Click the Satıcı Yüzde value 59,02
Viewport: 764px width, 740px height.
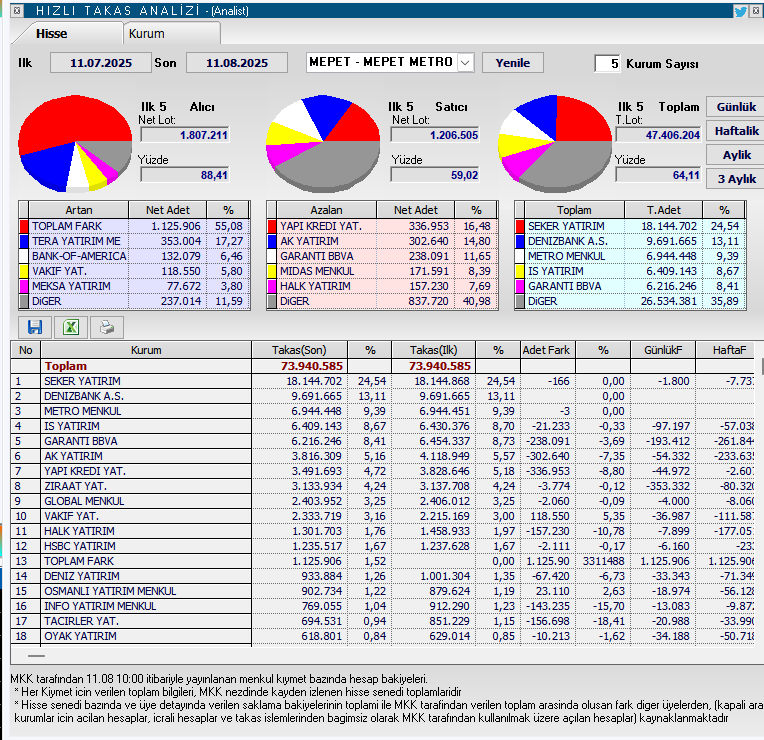[435, 175]
